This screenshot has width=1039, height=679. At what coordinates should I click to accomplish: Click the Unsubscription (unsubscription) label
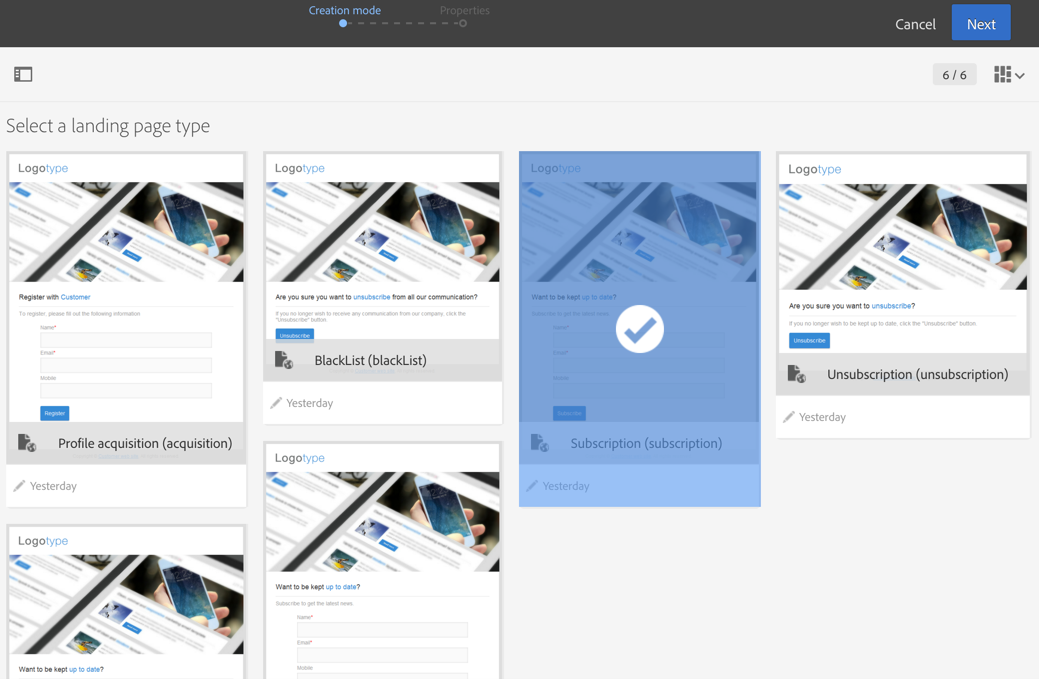tap(917, 374)
